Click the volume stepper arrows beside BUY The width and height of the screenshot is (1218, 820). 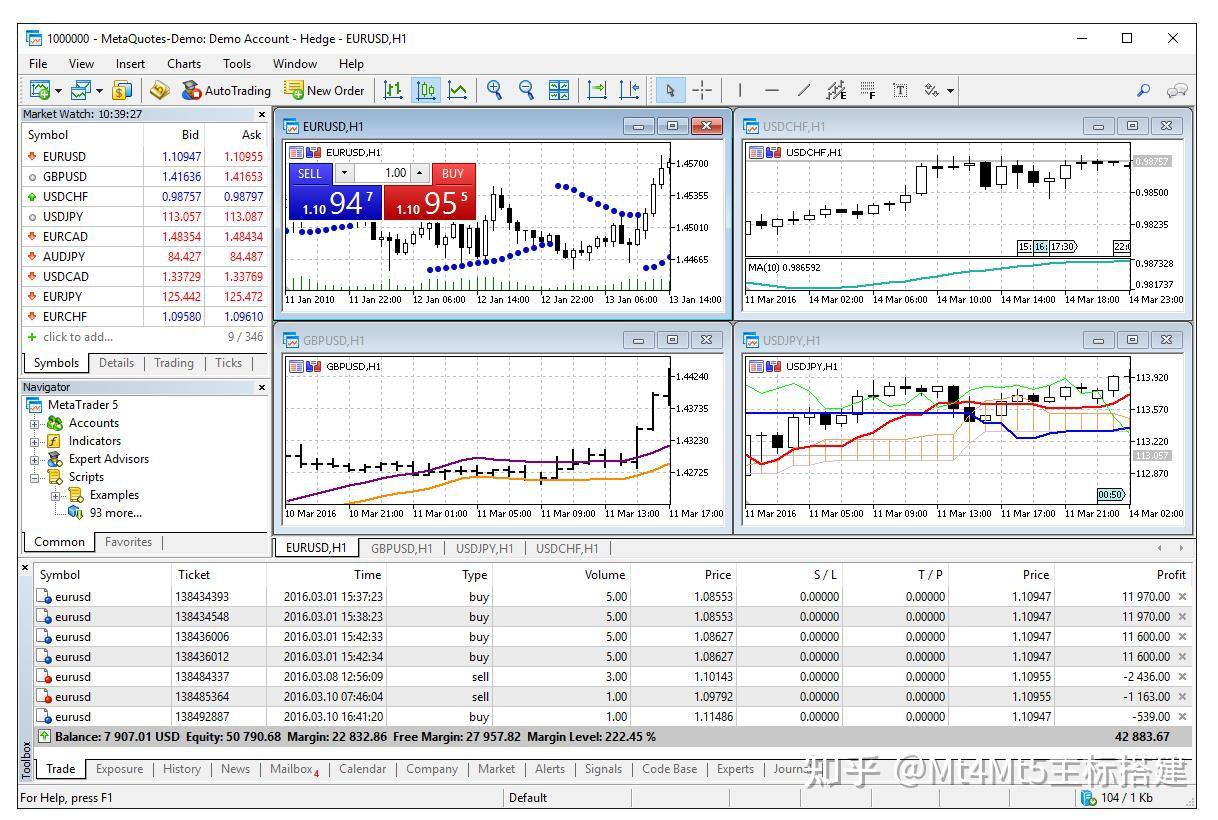(x=420, y=173)
